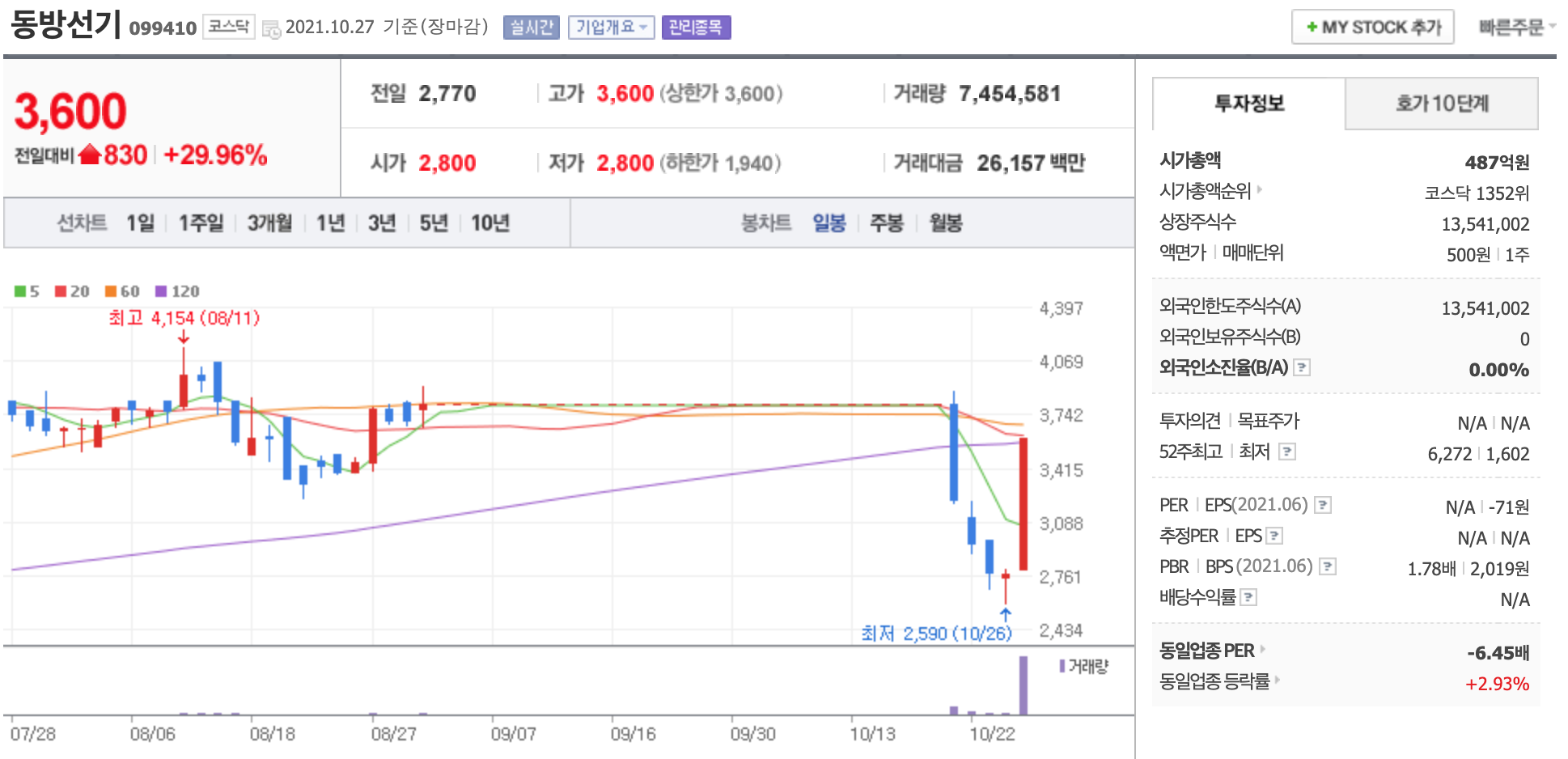The width and height of the screenshot is (1568, 759).
Task: Open the 빠른주문 dropdown
Action: click(x=1516, y=27)
